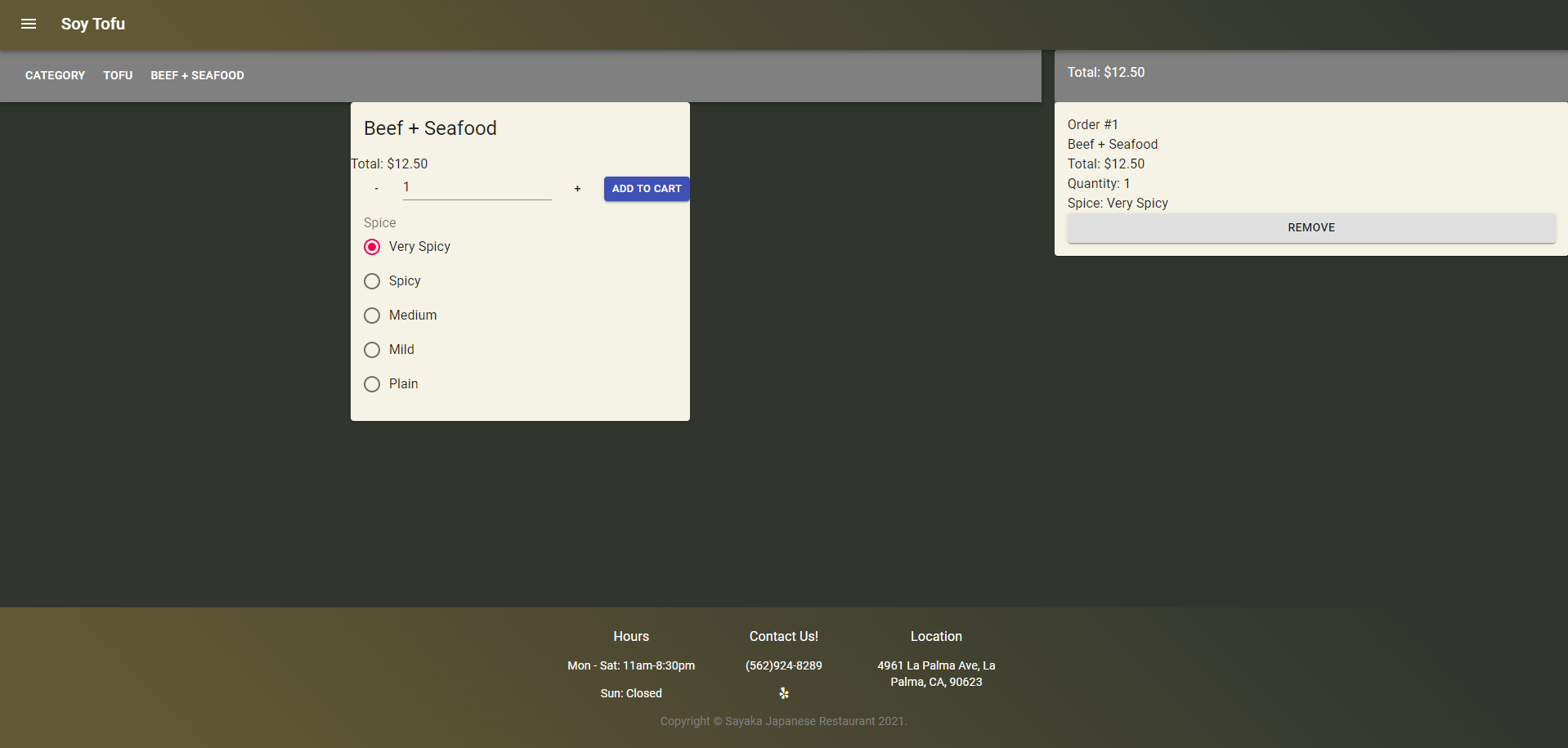
Task: Choose the Mild spice level
Action: (372, 350)
